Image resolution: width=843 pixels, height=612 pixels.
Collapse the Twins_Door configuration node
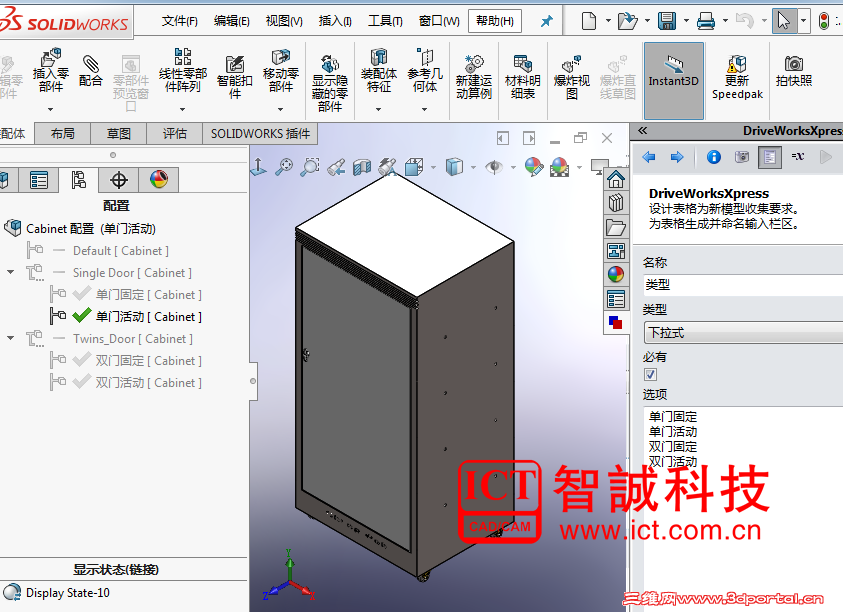[x=10, y=338]
